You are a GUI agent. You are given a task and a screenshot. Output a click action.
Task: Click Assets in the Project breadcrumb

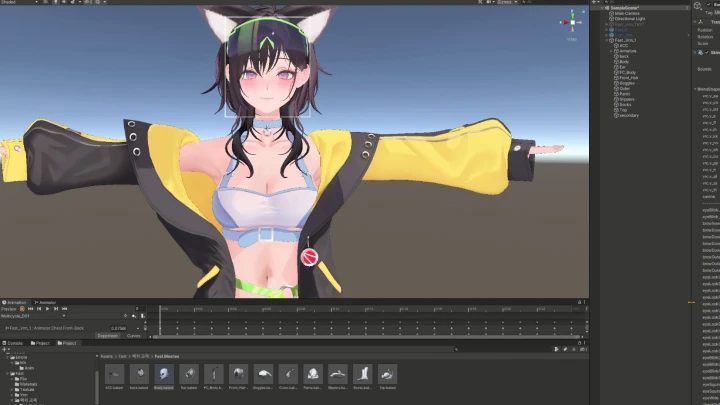[x=106, y=356]
